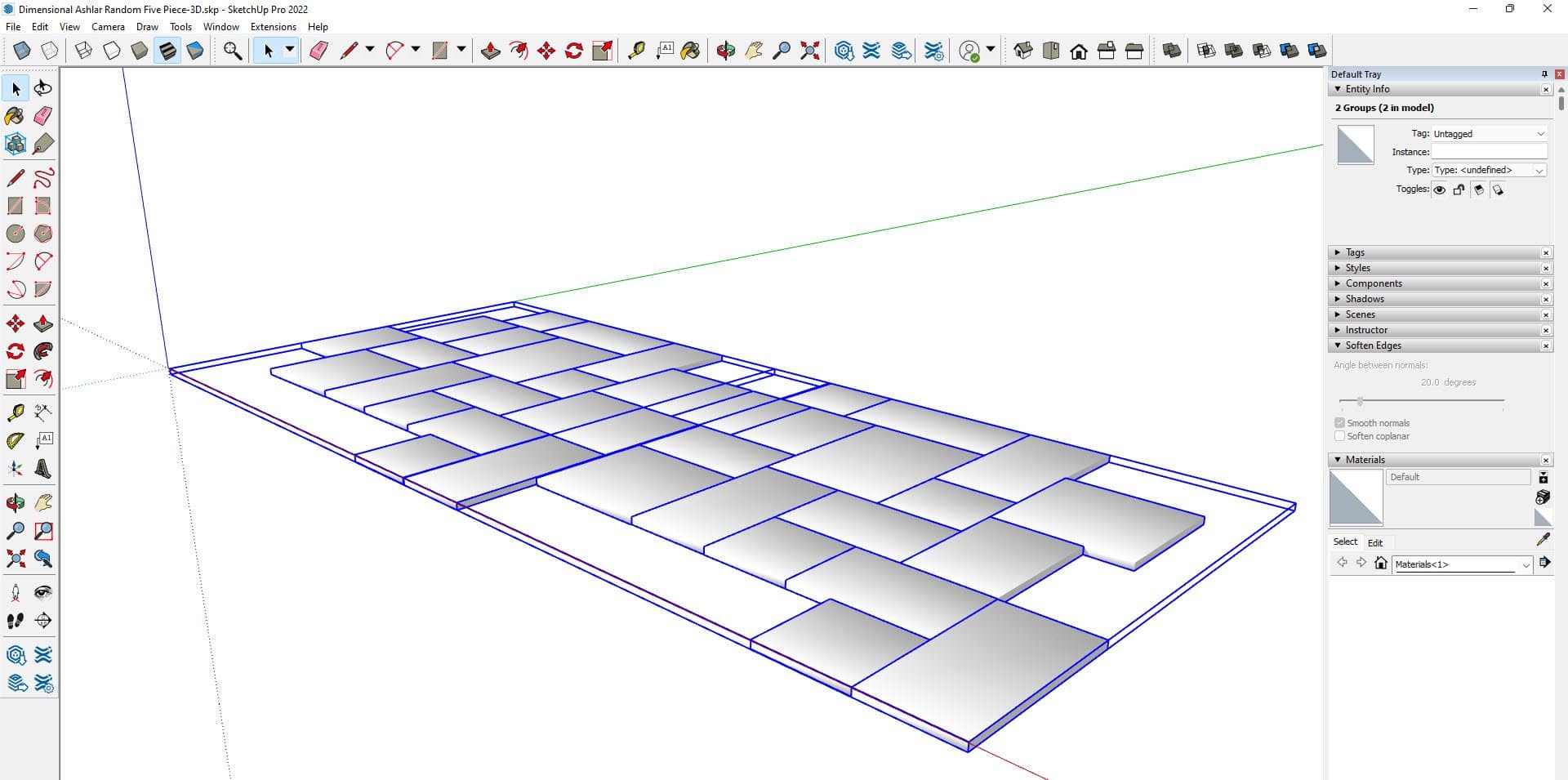Open the Tag dropdown showing Untagged
1568x780 pixels.
click(1489, 134)
